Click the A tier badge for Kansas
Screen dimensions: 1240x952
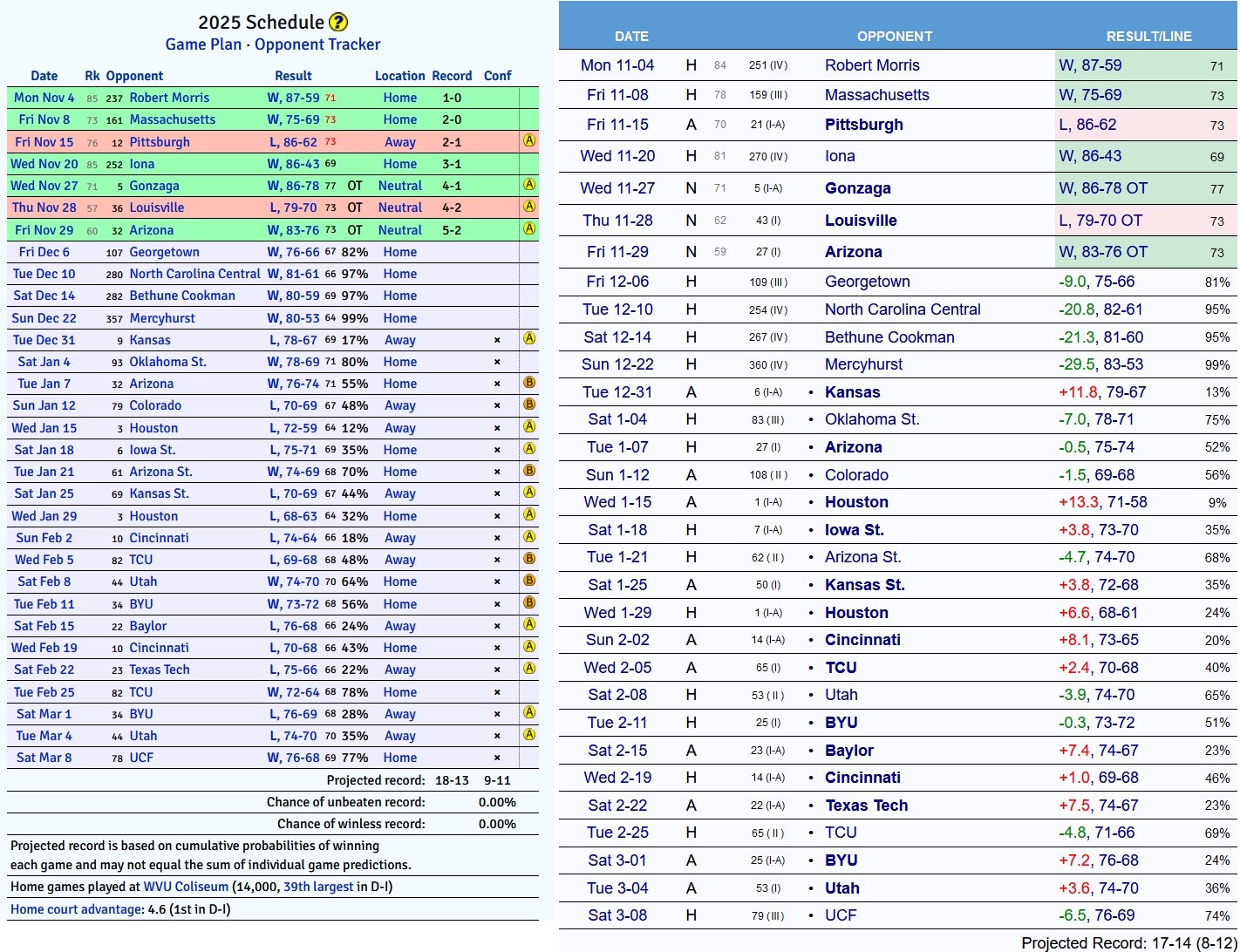pyautogui.click(x=528, y=338)
